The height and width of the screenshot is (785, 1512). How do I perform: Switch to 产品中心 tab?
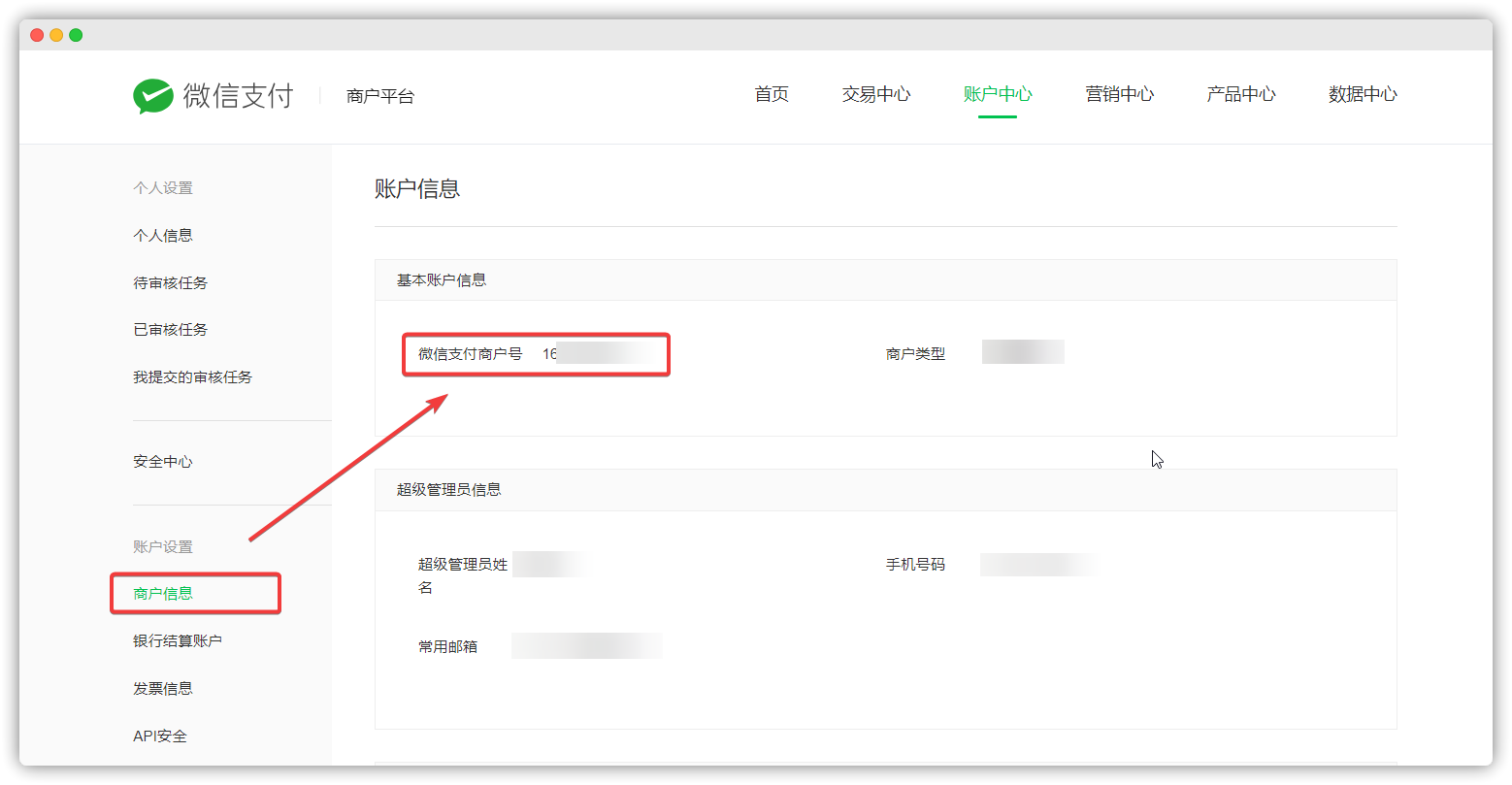tap(1241, 94)
